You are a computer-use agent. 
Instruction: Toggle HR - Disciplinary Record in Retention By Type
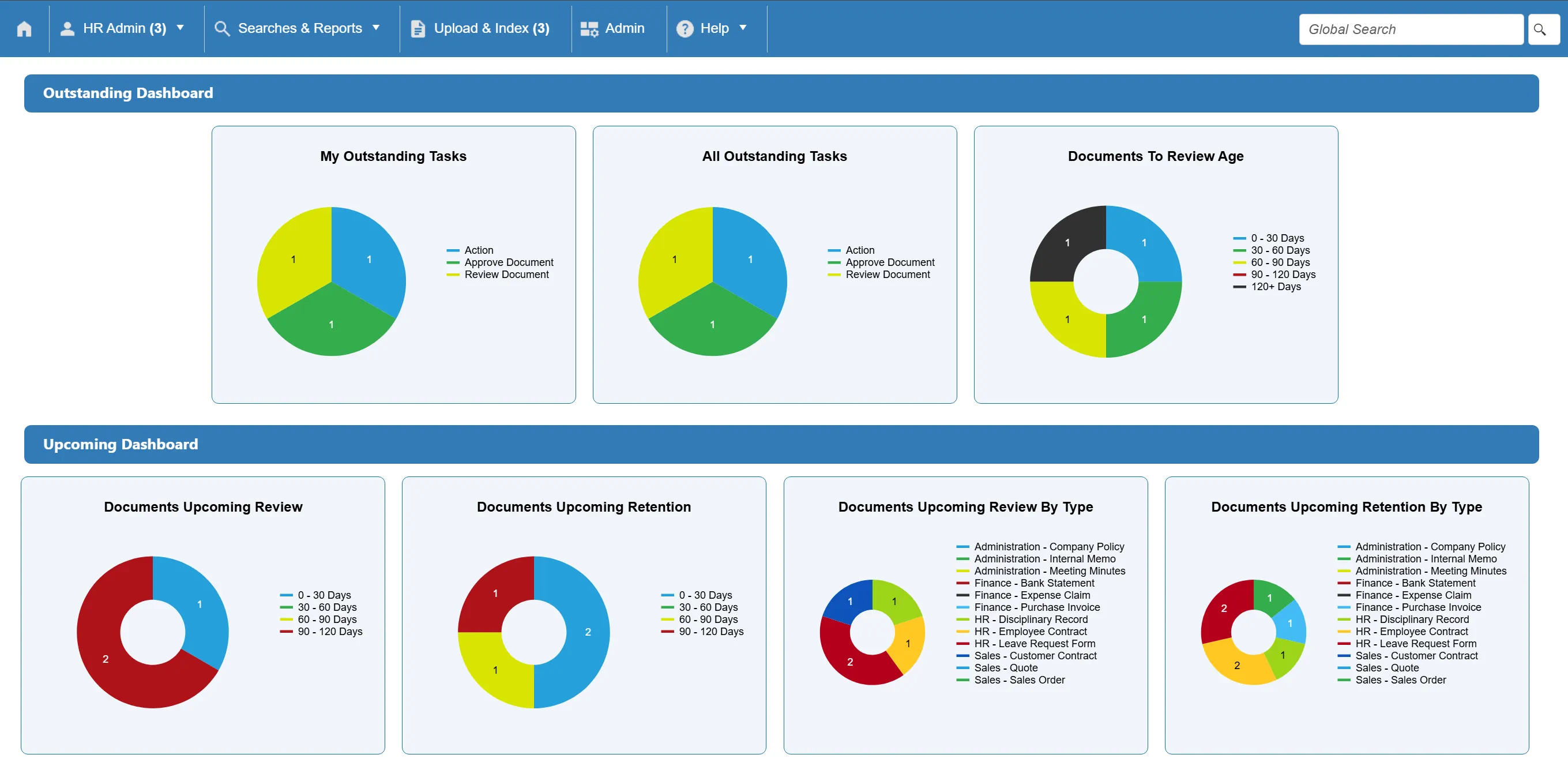point(1402,619)
